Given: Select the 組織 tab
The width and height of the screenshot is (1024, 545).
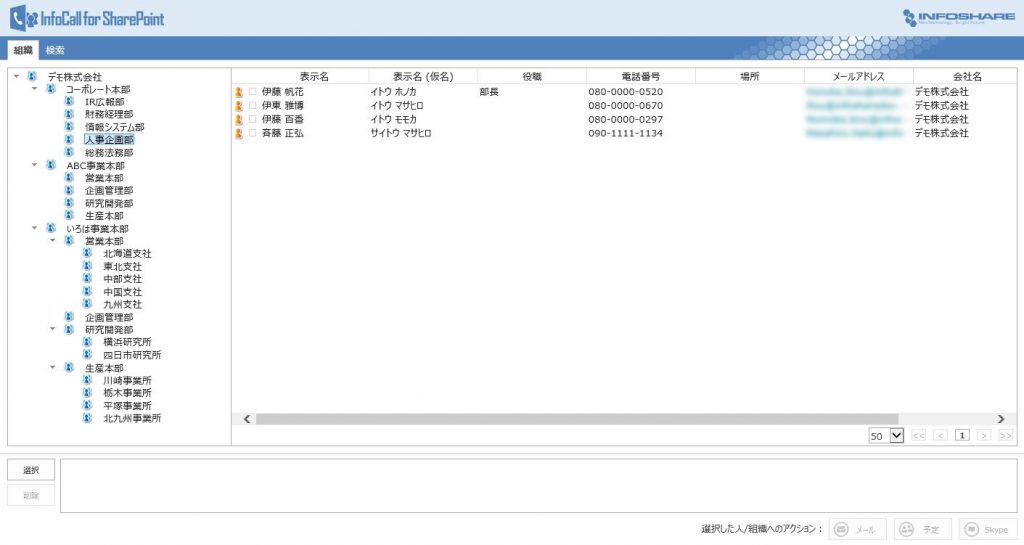Looking at the screenshot, I should (23, 50).
